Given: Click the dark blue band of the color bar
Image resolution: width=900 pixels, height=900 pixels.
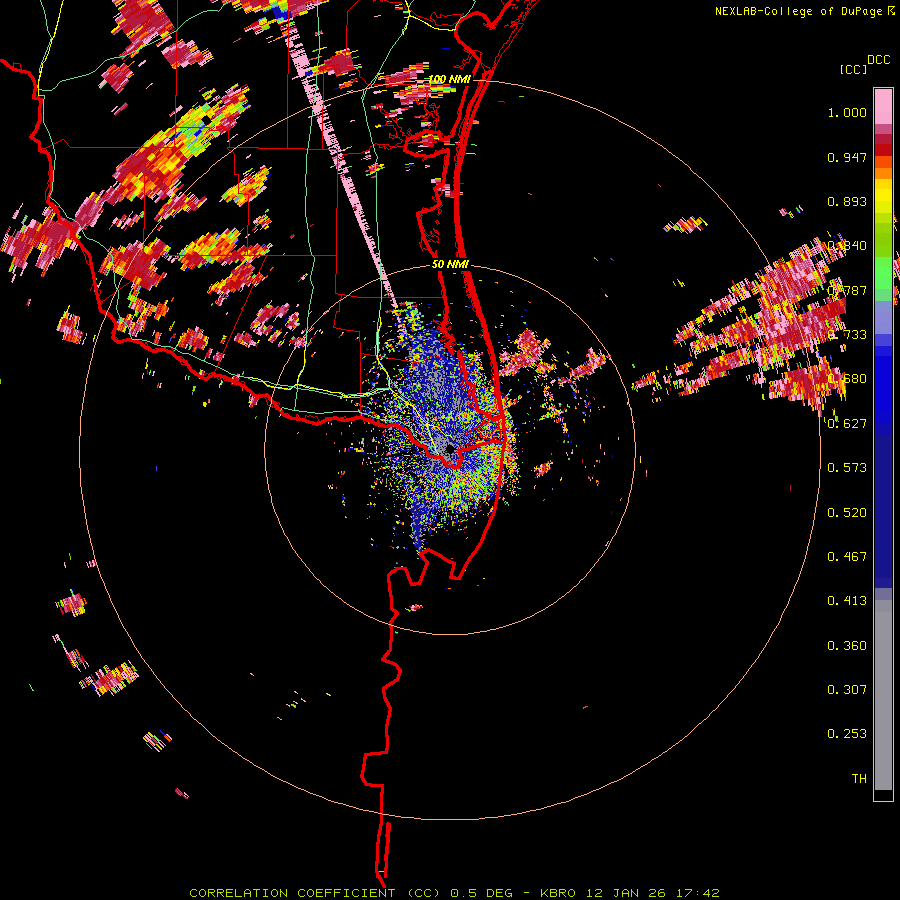Looking at the screenshot, I should [x=883, y=511].
